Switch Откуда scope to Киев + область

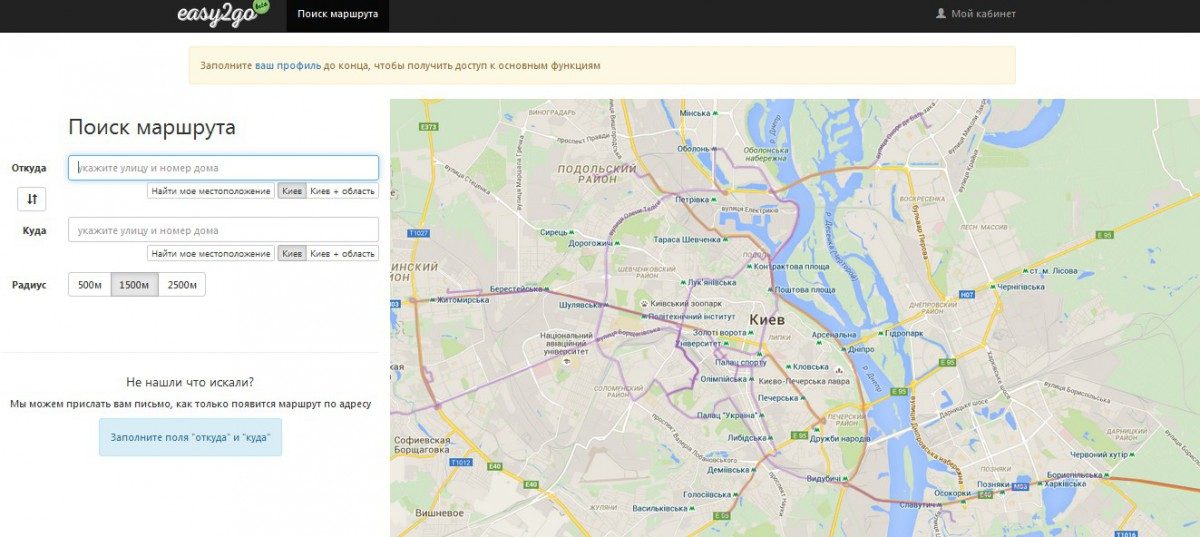[342, 191]
